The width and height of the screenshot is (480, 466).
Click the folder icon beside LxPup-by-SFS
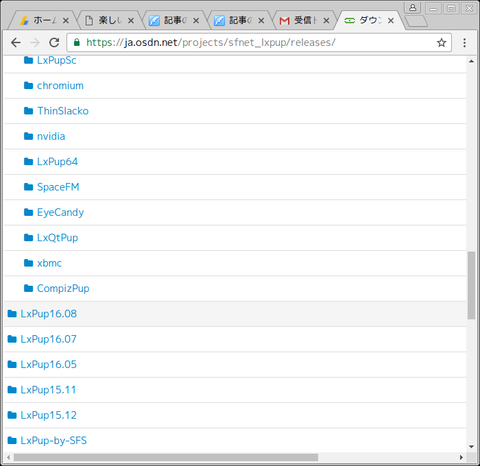coord(12,440)
